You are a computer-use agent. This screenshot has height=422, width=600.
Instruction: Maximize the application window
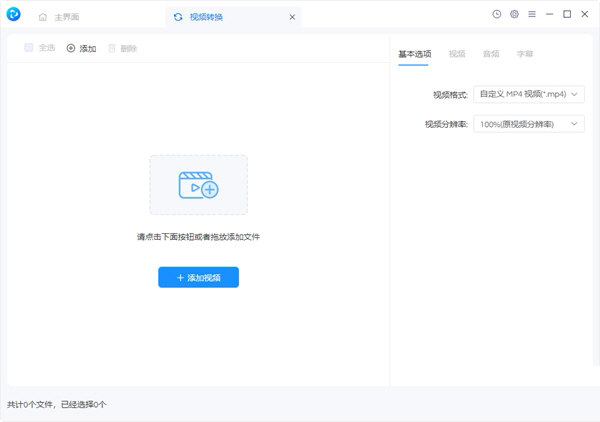pos(567,15)
